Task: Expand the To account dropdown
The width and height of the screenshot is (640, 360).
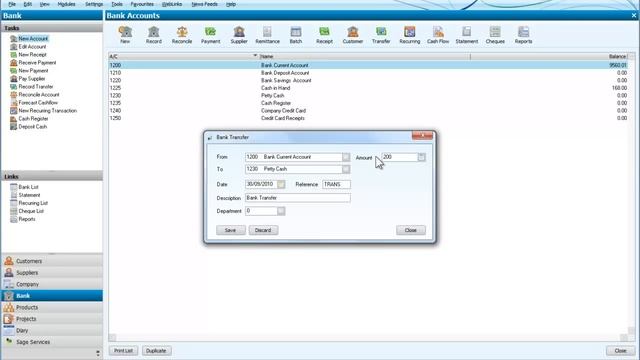Action: click(346, 169)
